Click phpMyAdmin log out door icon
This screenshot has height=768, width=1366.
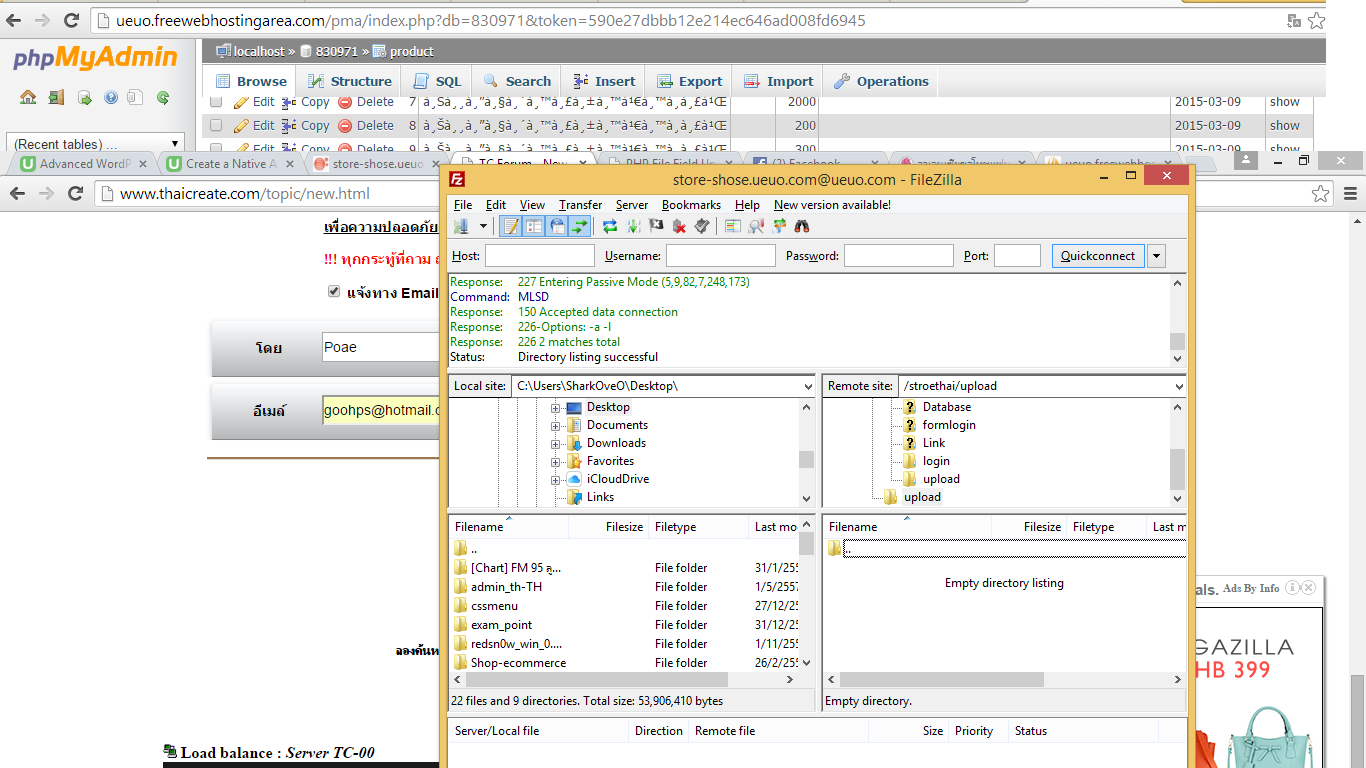[56, 98]
